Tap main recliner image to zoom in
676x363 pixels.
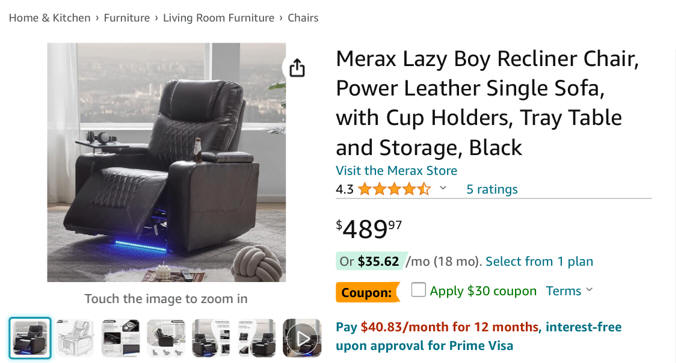click(166, 162)
